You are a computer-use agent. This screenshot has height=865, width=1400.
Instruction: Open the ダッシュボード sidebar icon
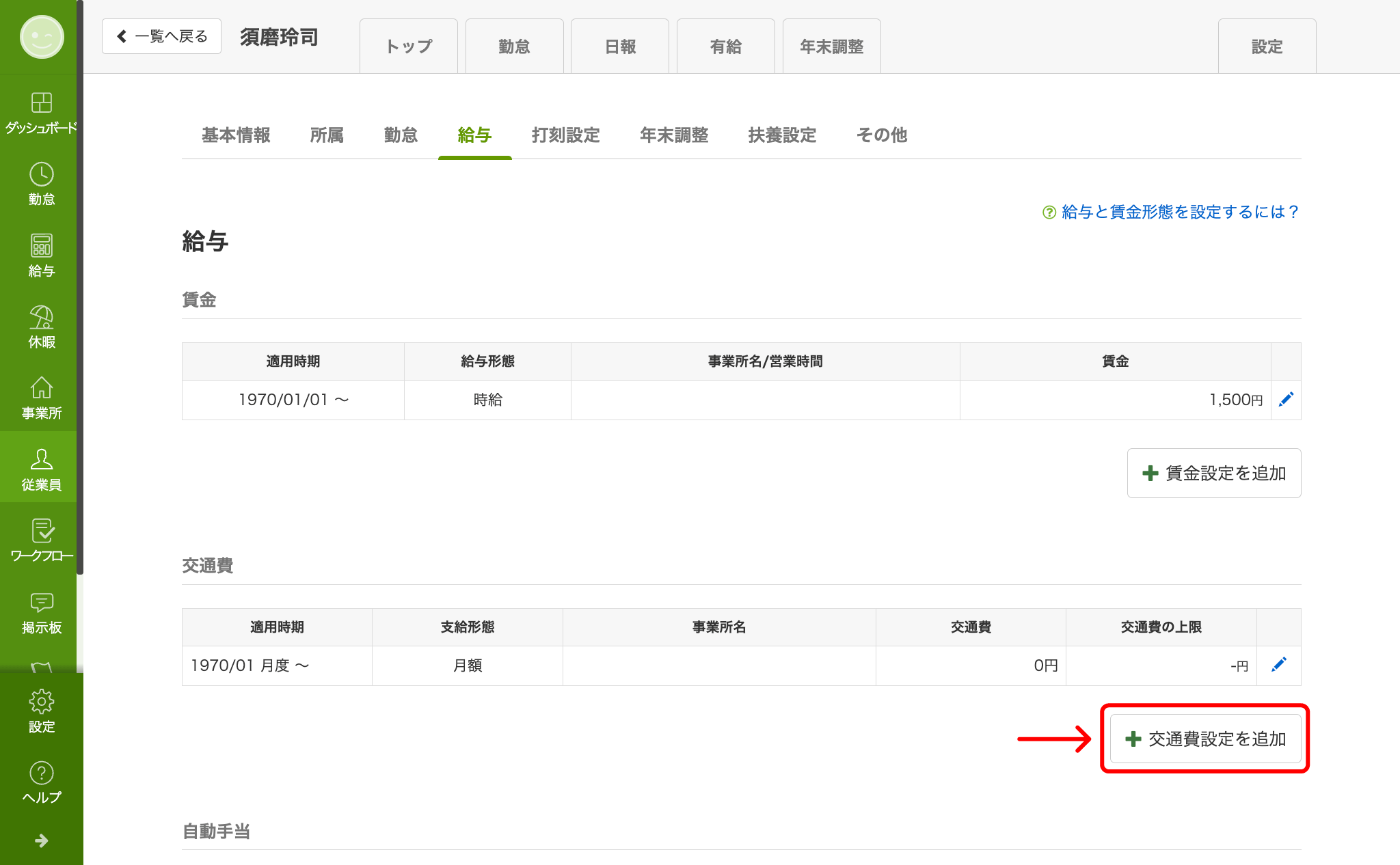coord(41,112)
